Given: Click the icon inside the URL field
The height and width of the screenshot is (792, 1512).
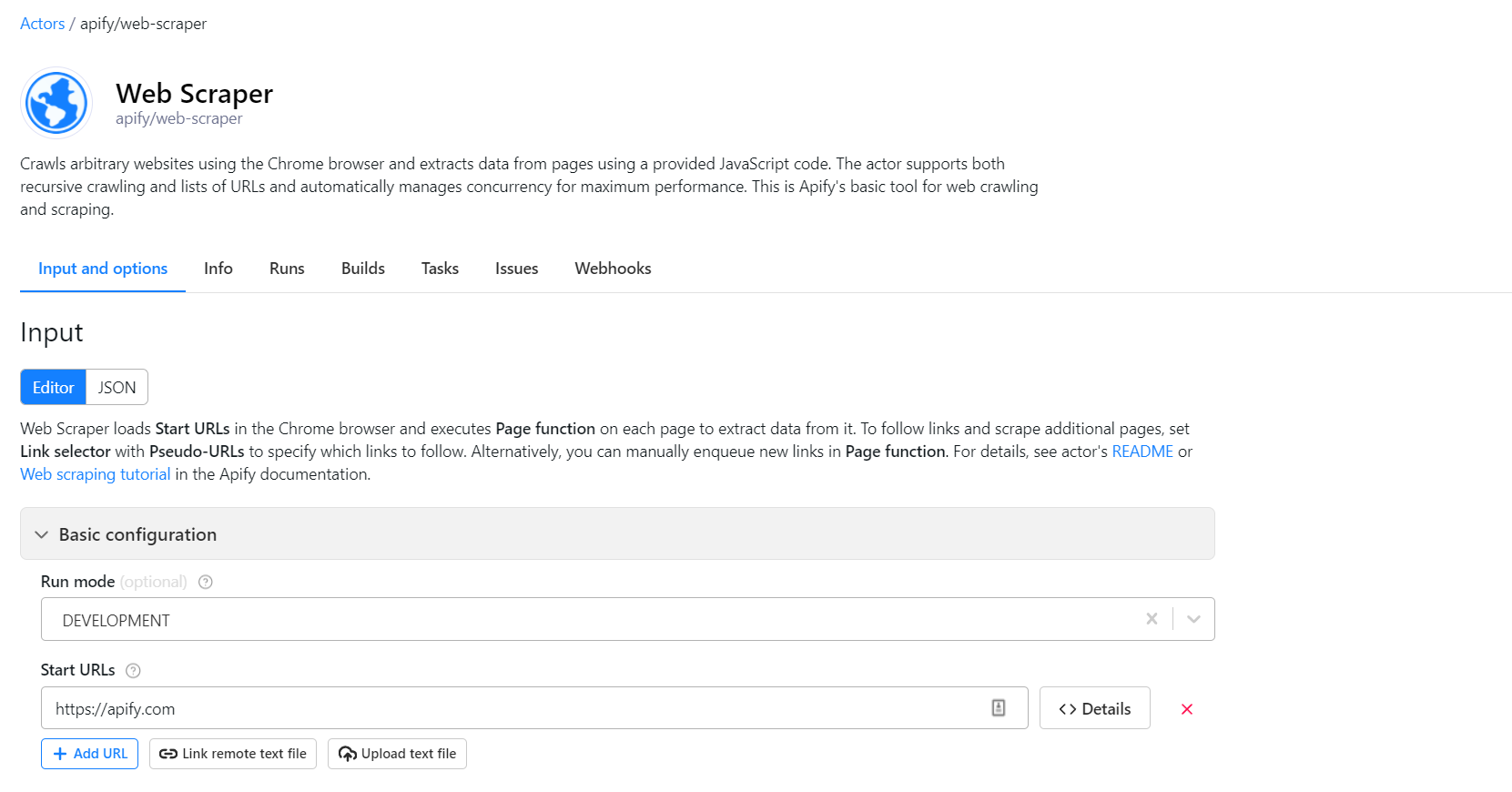Looking at the screenshot, I should point(999,708).
